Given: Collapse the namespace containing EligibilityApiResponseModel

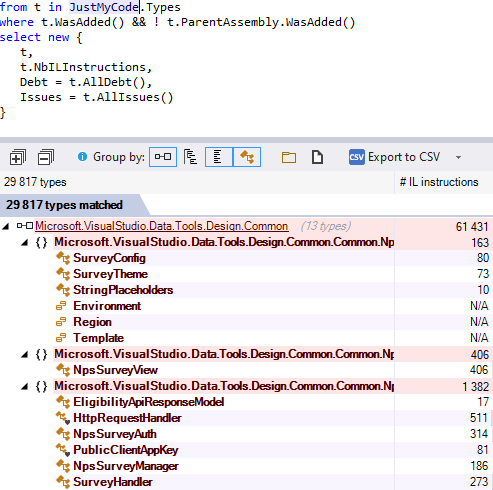Looking at the screenshot, I should tap(24, 387).
